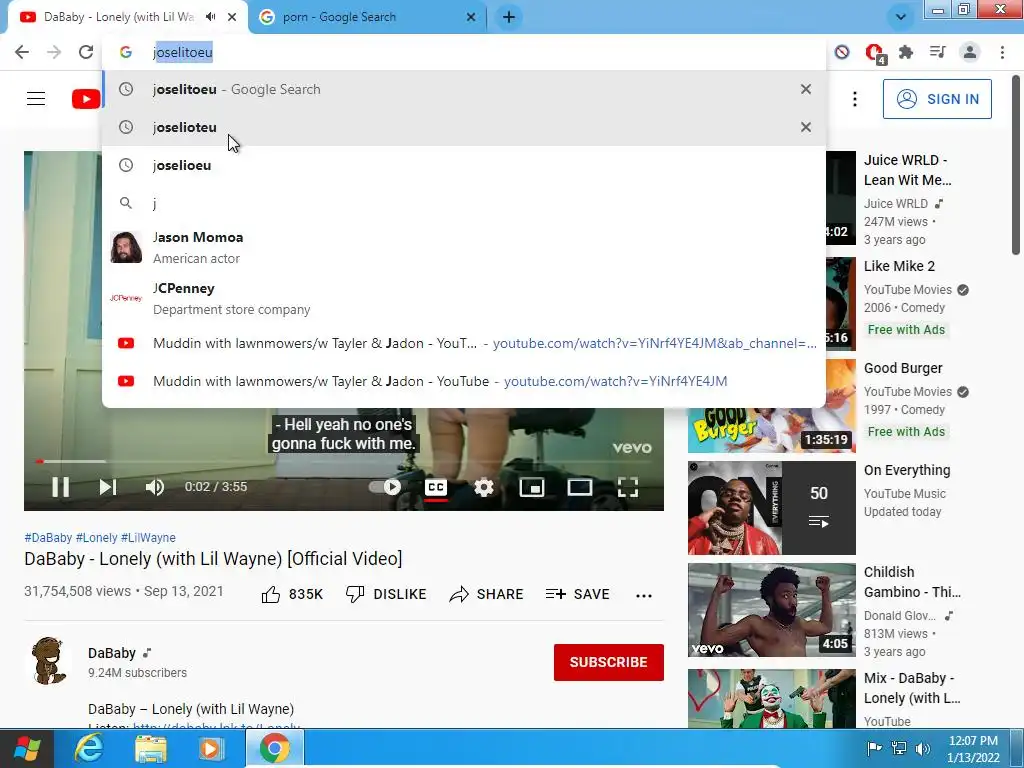Pause the video
The width and height of the screenshot is (1024, 768).
coord(61,487)
